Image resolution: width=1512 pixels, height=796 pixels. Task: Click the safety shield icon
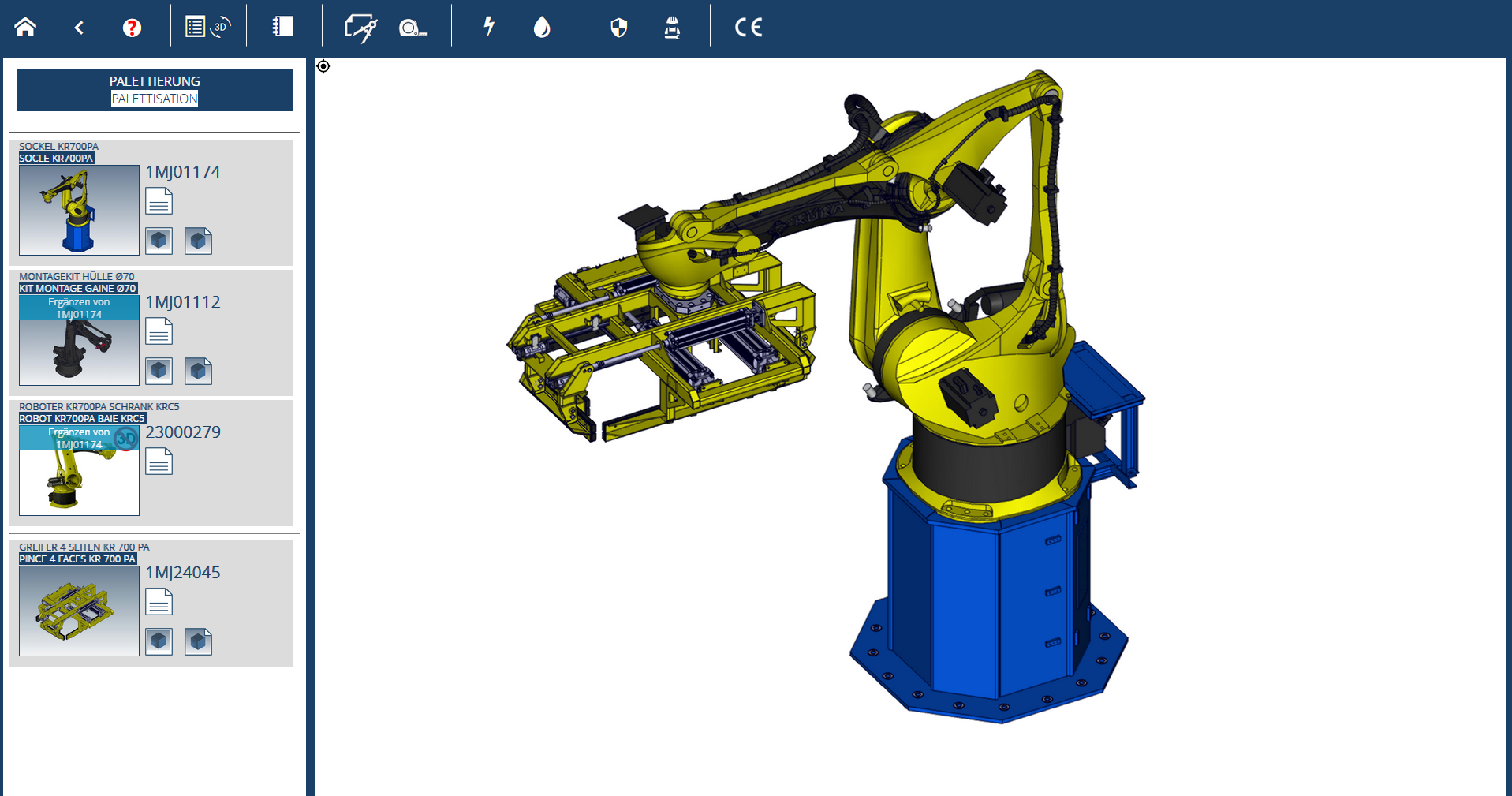619,28
